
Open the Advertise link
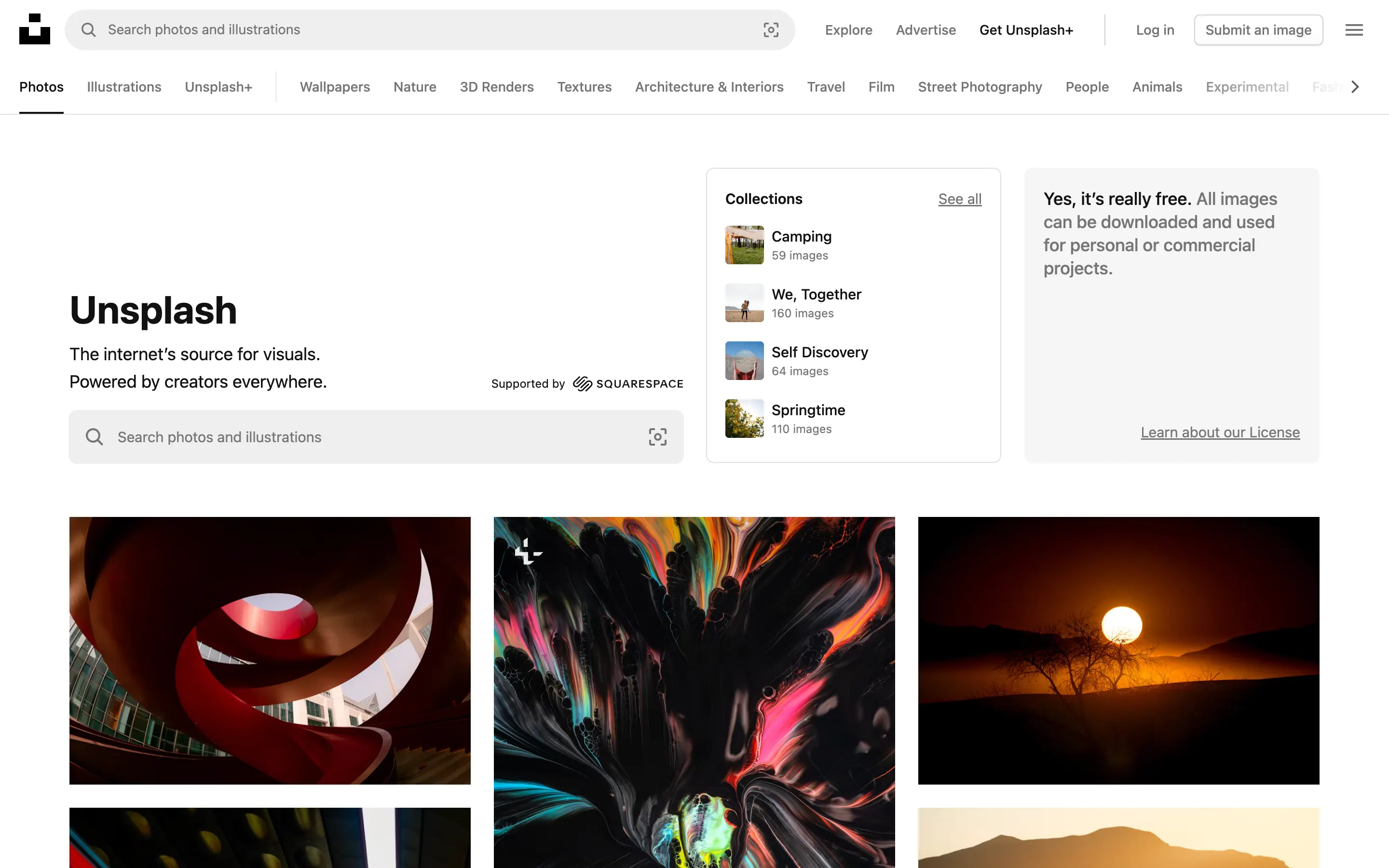pyautogui.click(x=926, y=30)
